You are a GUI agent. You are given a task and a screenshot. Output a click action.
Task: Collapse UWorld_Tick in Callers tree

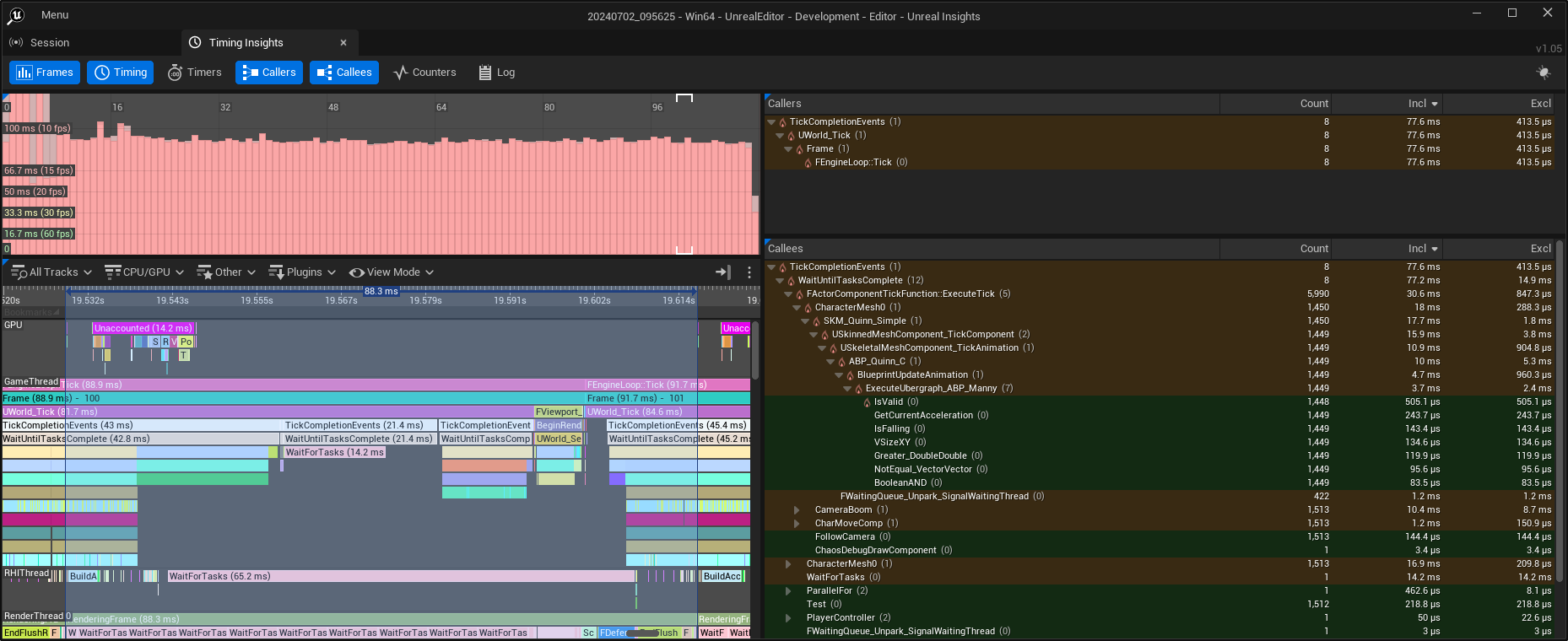pyautogui.click(x=780, y=136)
